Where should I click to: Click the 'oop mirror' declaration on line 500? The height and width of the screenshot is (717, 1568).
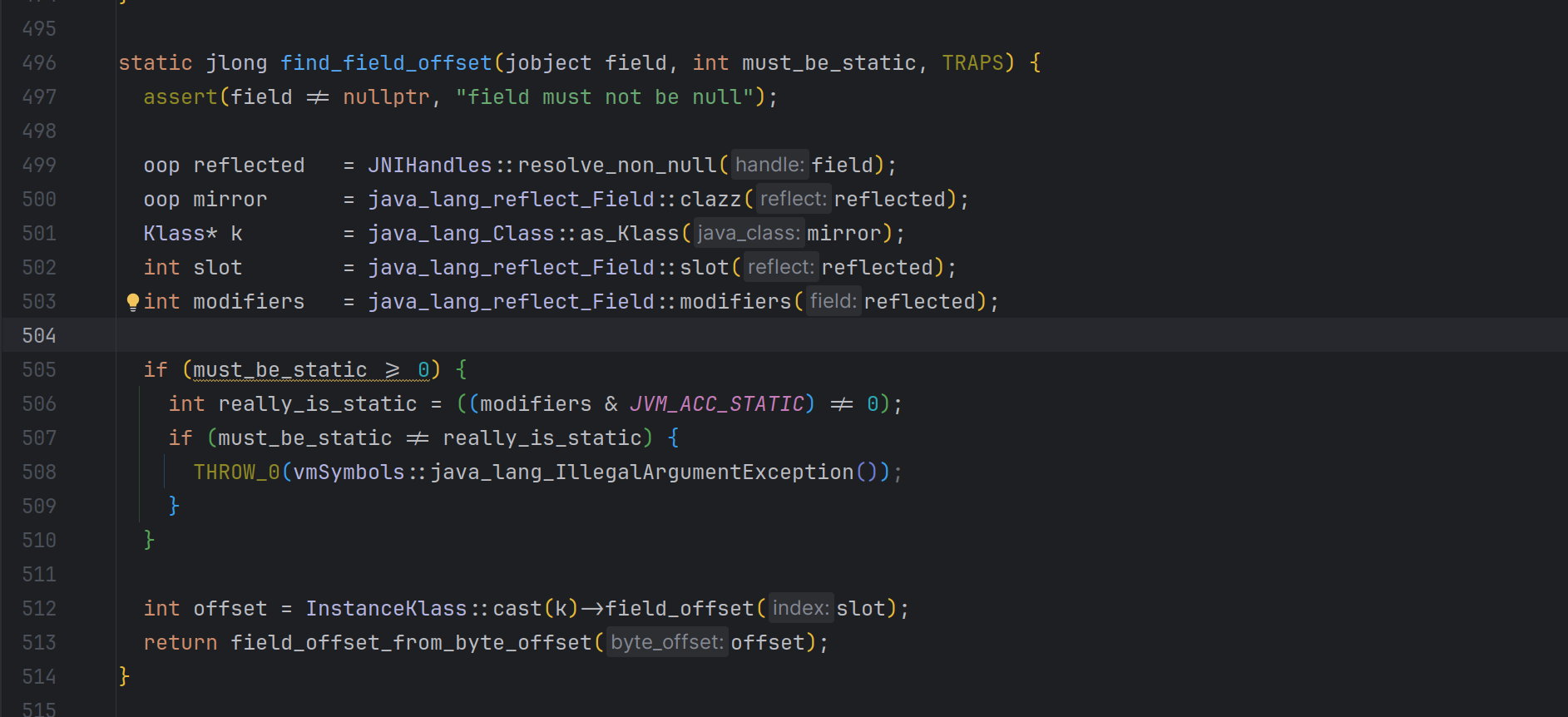[x=205, y=200]
